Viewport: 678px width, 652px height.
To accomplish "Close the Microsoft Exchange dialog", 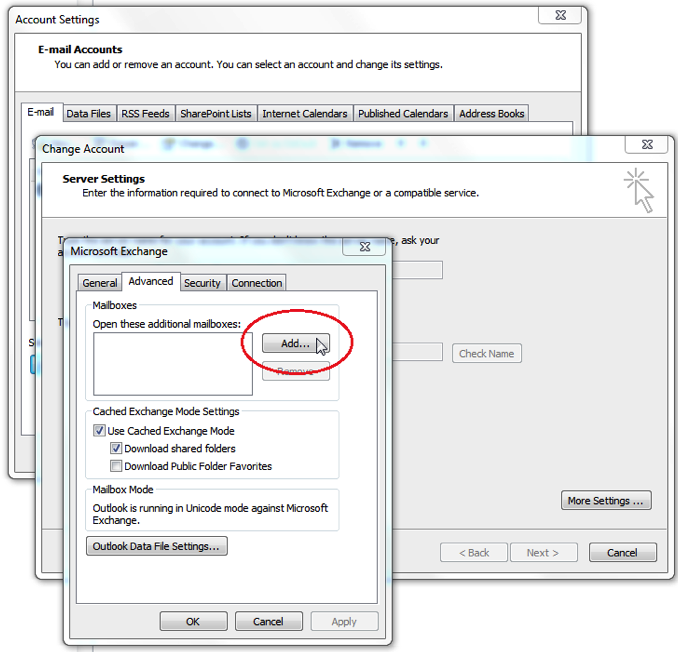I will point(365,246).
